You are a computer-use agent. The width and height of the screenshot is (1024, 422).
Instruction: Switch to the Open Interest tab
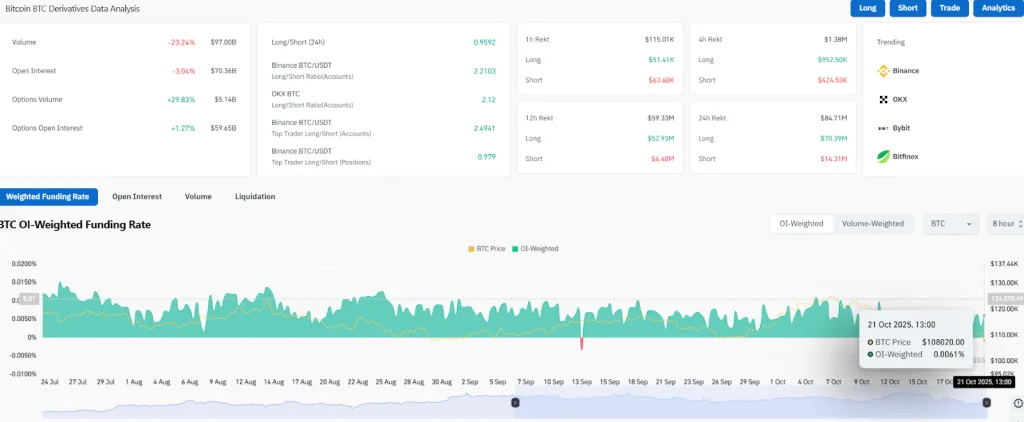coord(137,197)
